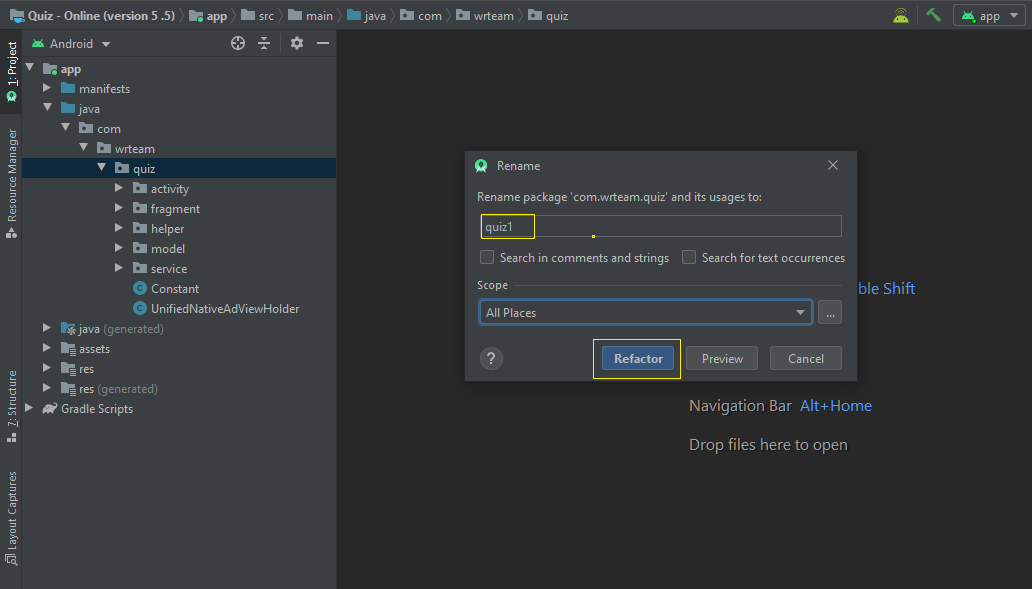Open the All Places scope dropdown
The image size is (1032, 589).
click(x=645, y=313)
